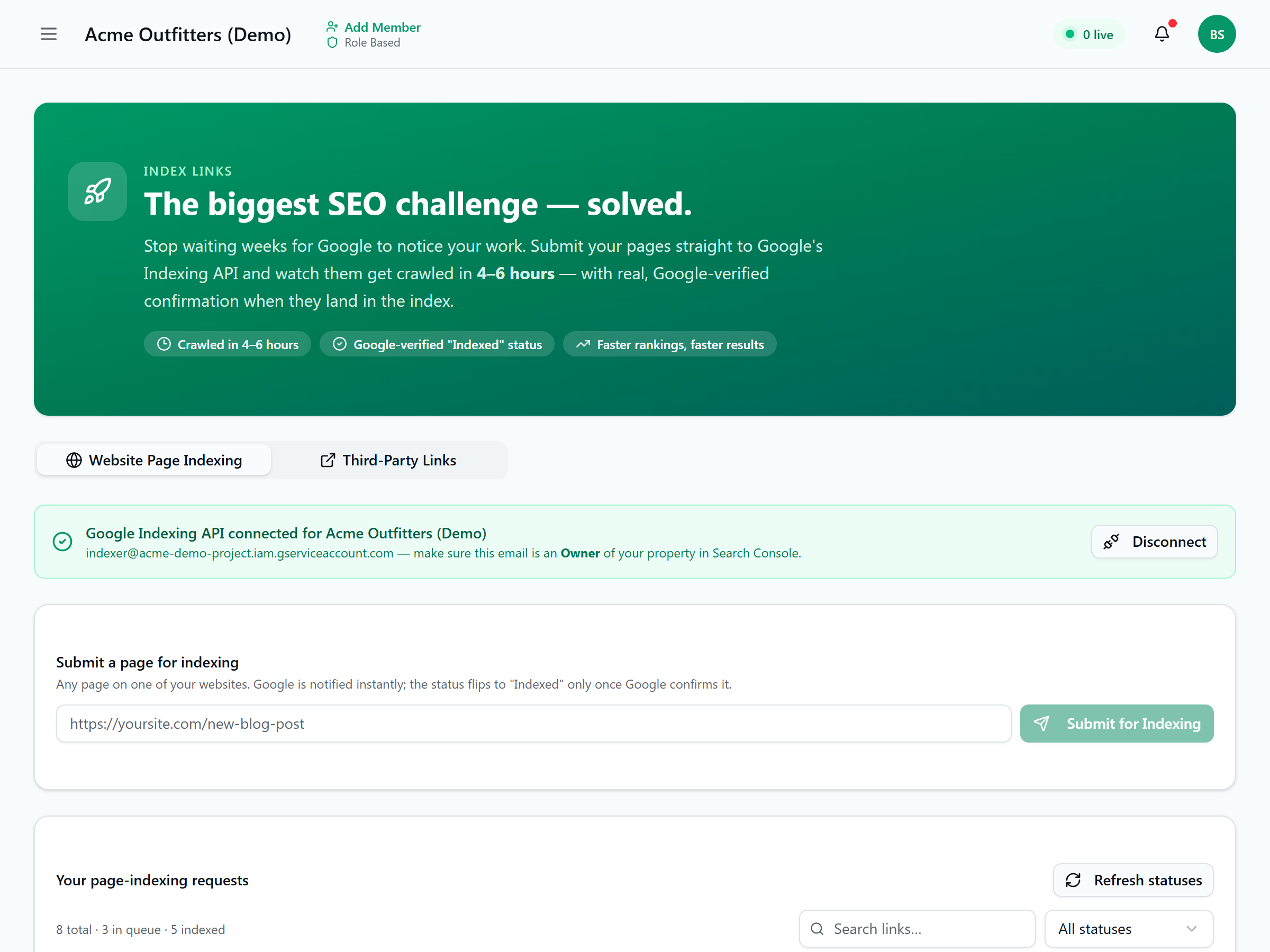Click Refresh statuses button
Screen dimensions: 1270x952
click(1133, 880)
